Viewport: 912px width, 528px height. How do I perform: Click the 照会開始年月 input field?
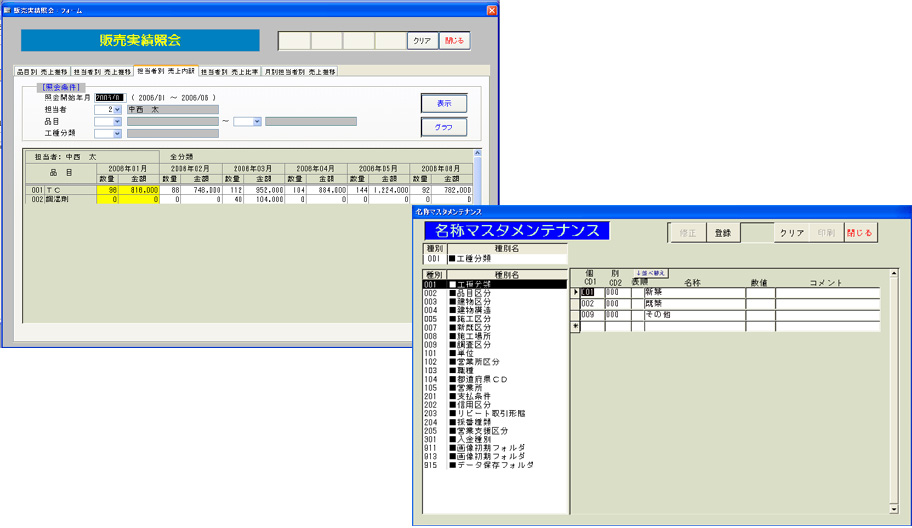point(110,97)
